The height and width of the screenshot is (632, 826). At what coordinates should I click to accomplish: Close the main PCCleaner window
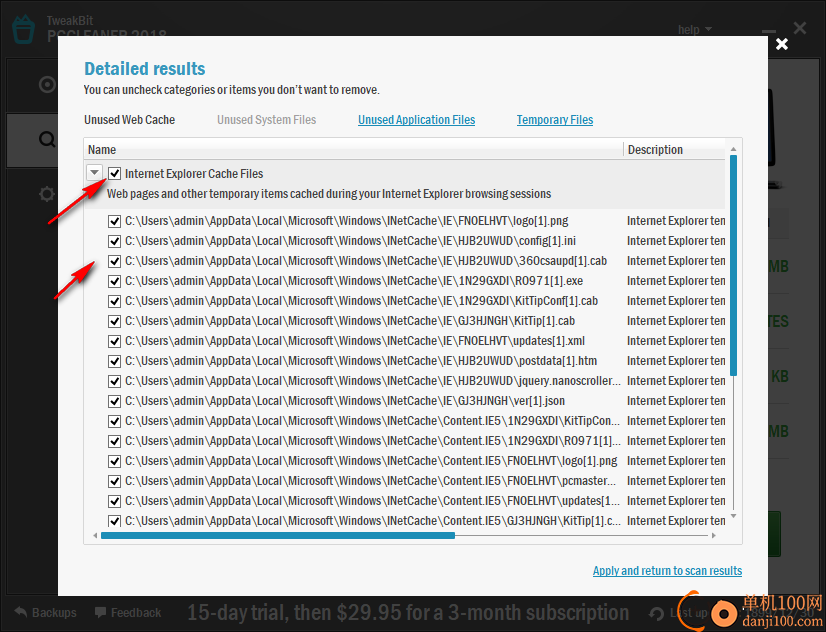coord(800,28)
